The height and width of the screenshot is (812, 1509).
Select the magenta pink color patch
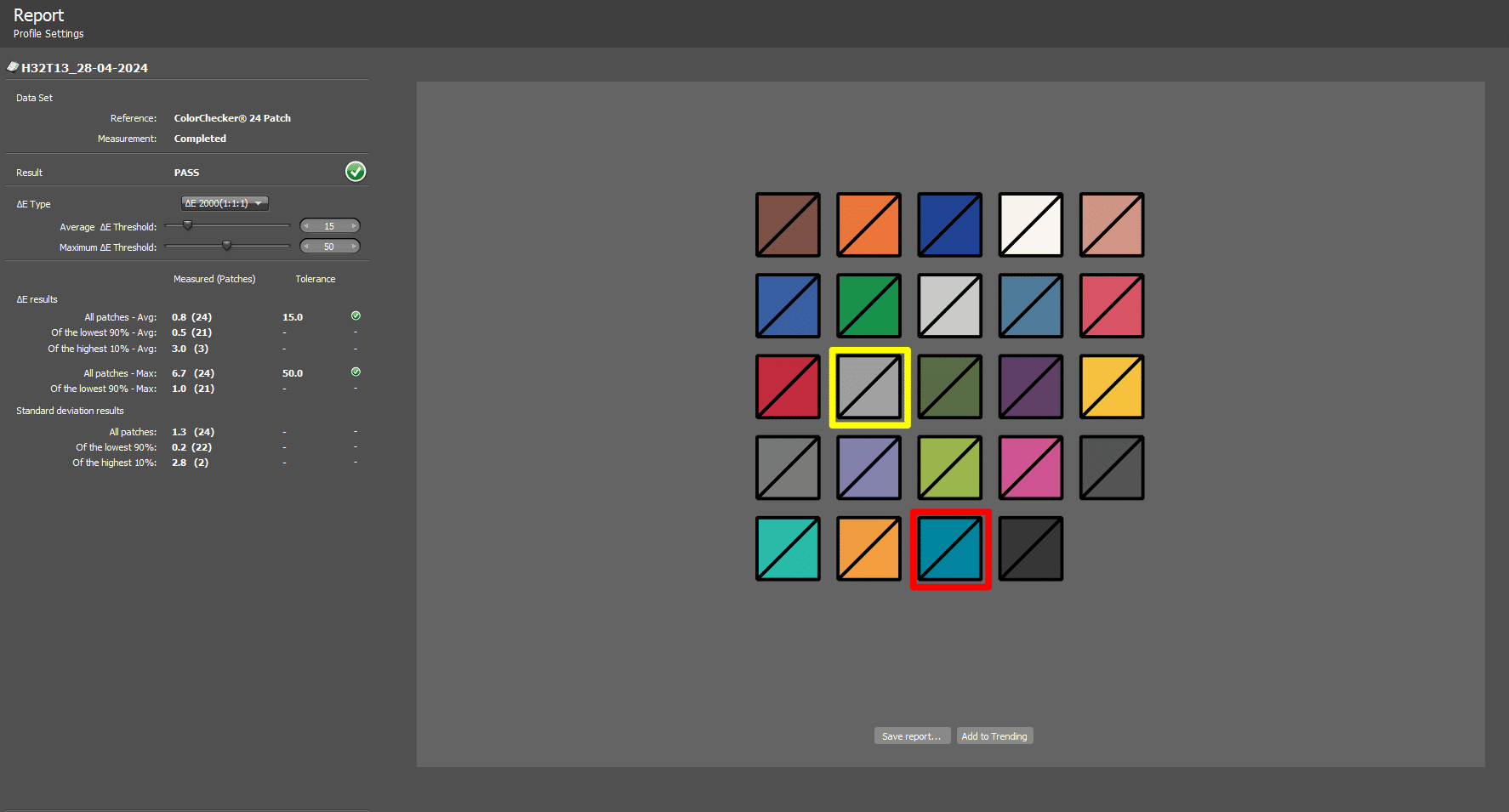(1031, 468)
